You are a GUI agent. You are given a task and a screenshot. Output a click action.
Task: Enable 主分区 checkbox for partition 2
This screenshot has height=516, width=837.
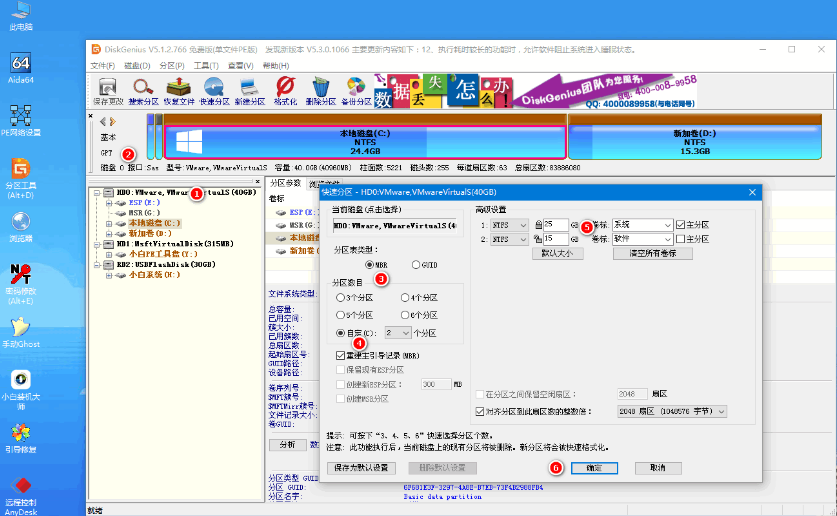681,239
